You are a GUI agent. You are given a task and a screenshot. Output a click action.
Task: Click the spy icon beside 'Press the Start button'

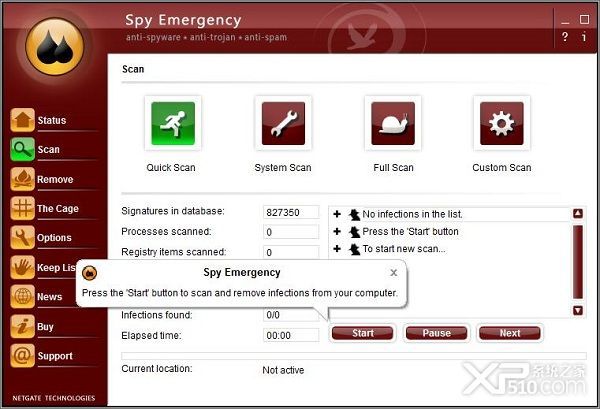tap(354, 232)
